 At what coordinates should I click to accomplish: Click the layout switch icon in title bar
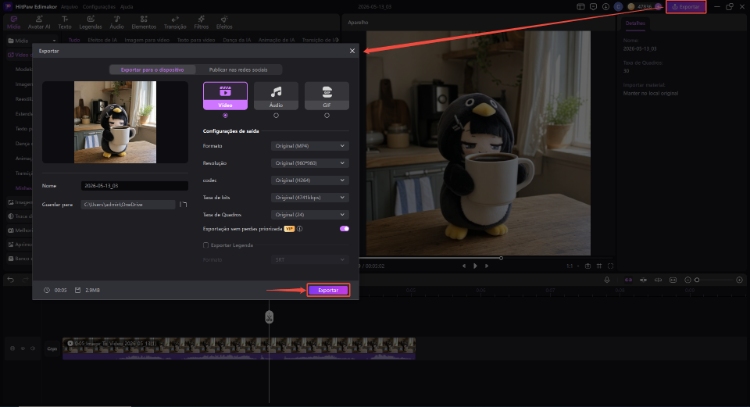click(x=580, y=7)
